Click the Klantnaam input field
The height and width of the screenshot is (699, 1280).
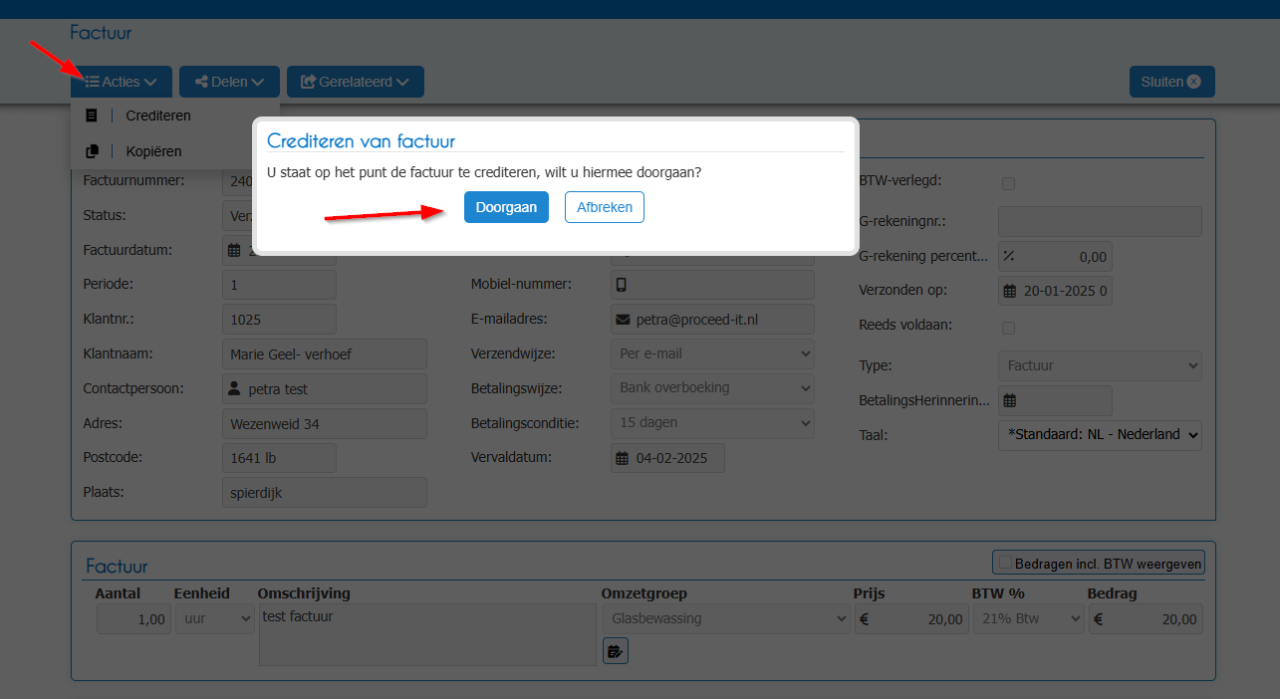[x=324, y=354]
